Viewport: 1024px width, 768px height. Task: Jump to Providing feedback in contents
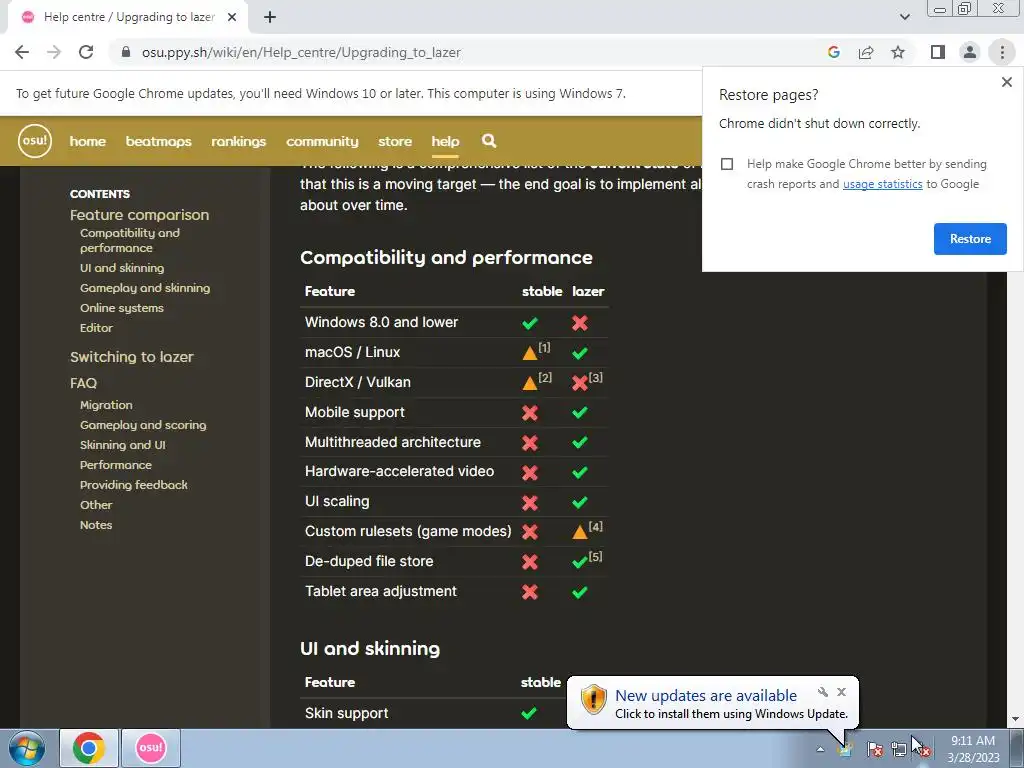pos(134,485)
